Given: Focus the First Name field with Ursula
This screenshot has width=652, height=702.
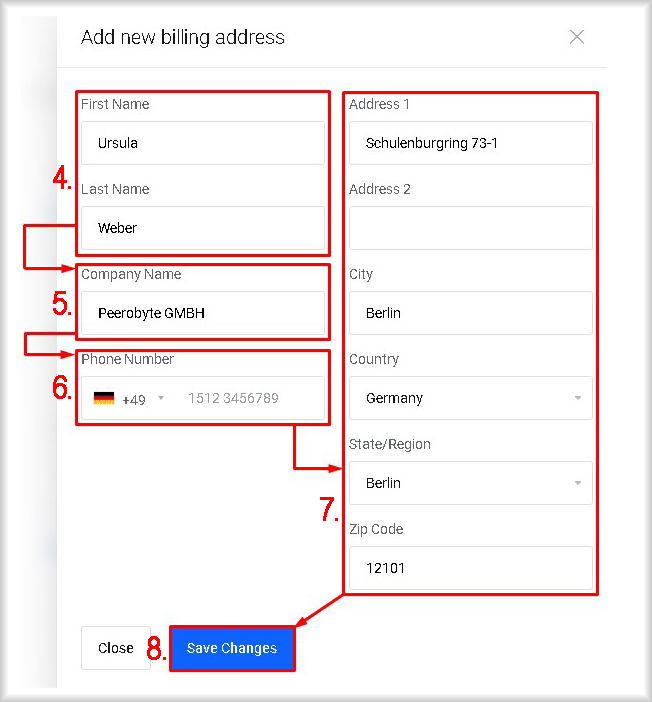Looking at the screenshot, I should pos(203,143).
